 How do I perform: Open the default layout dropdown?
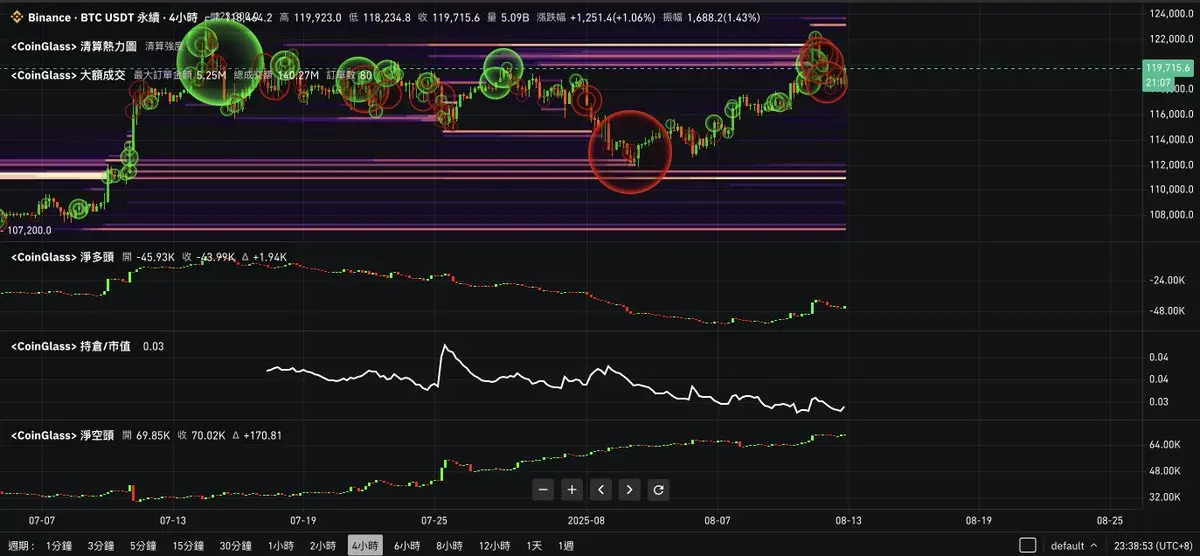tap(1074, 546)
